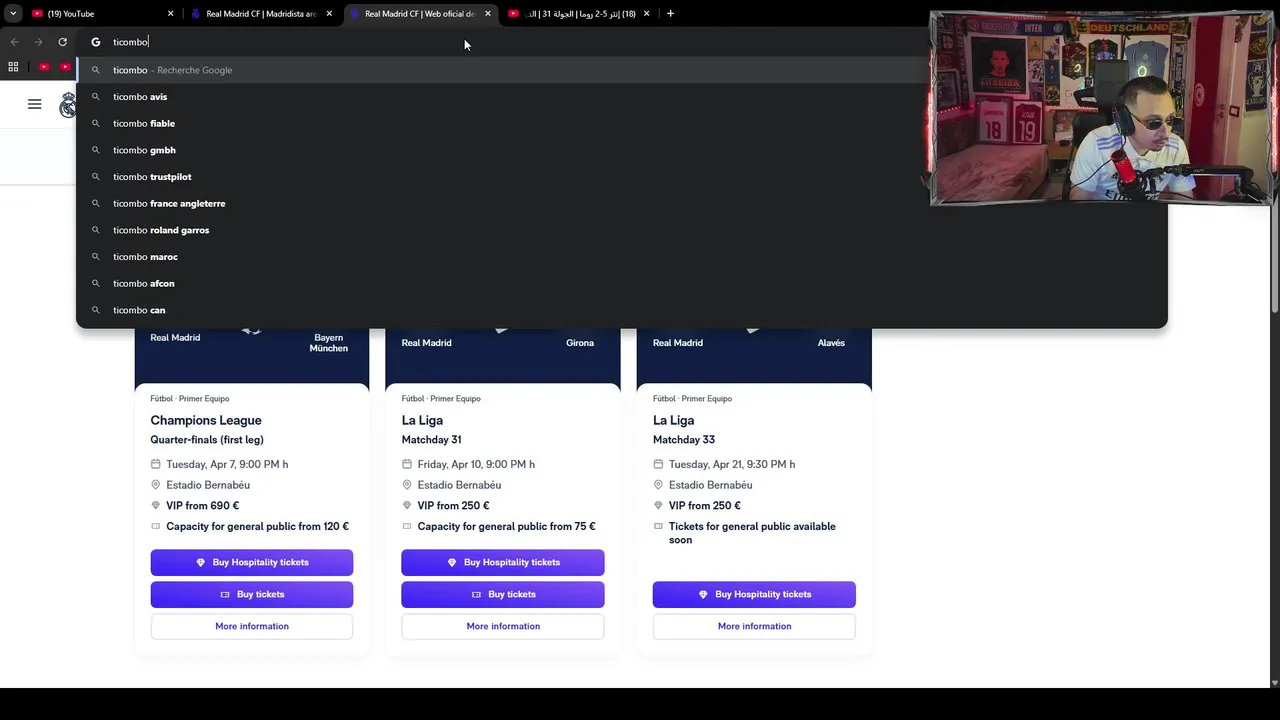
Task: Go forward to next page
Action: point(38,42)
